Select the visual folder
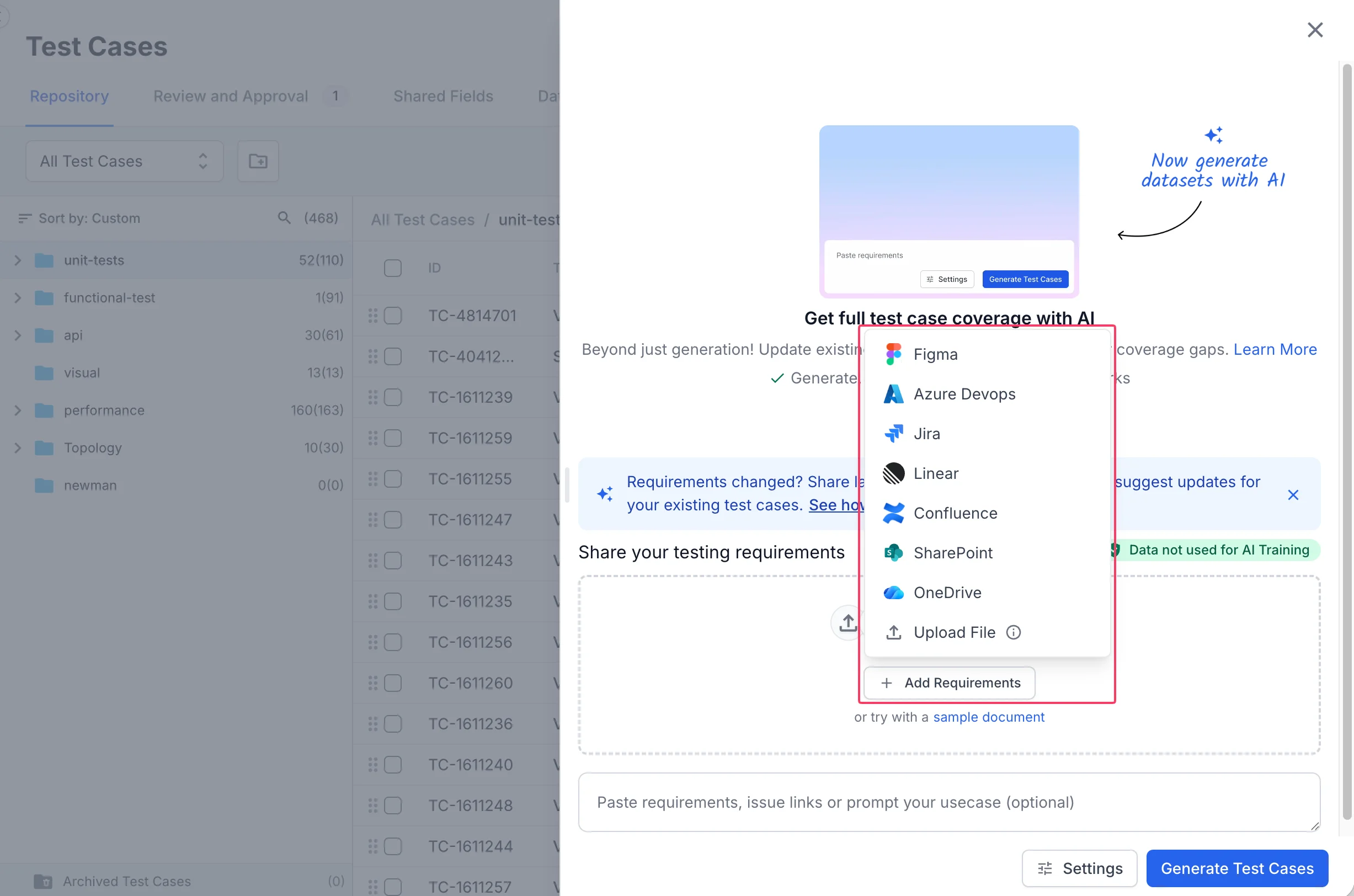This screenshot has width=1354, height=896. point(176,372)
